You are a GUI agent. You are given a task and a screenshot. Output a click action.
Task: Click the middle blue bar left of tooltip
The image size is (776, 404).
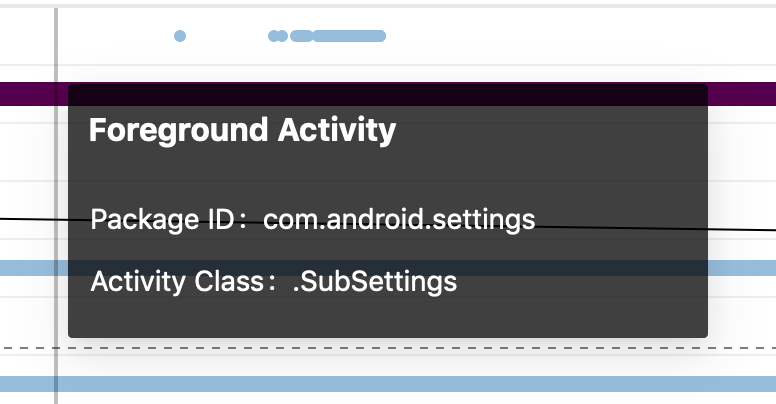tap(30, 268)
